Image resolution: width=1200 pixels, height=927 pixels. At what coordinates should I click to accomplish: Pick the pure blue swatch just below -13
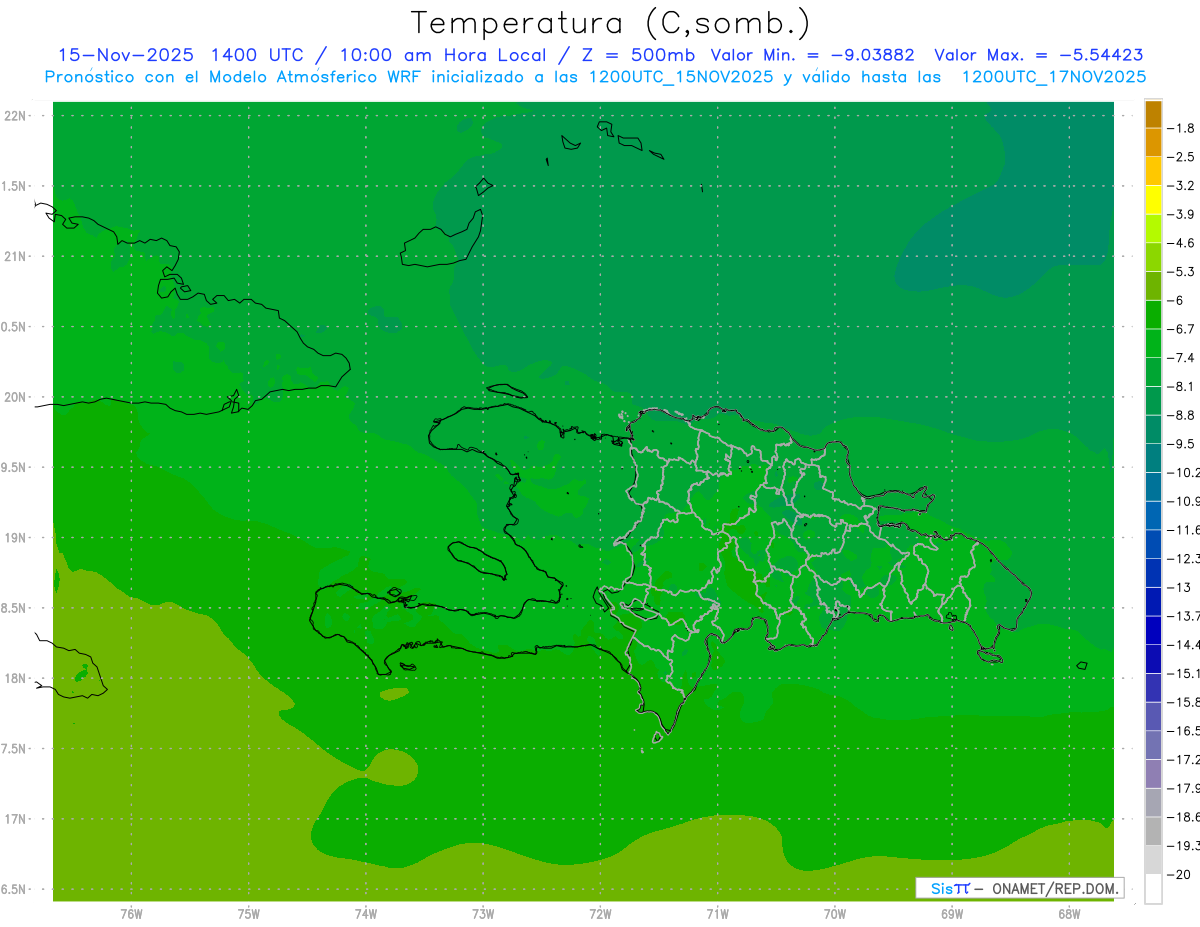click(1153, 601)
